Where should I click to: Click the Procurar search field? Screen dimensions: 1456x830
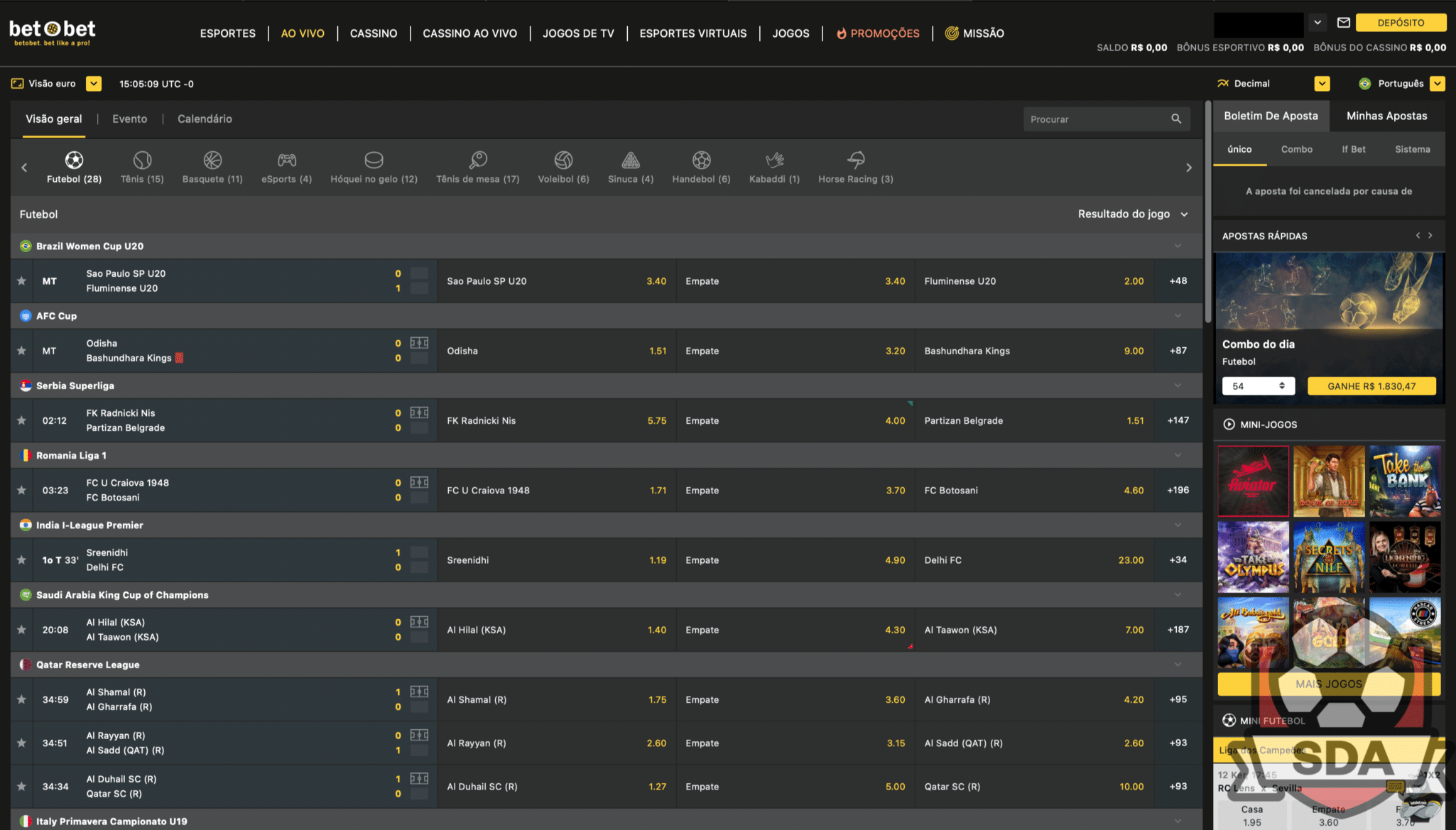click(x=1107, y=119)
